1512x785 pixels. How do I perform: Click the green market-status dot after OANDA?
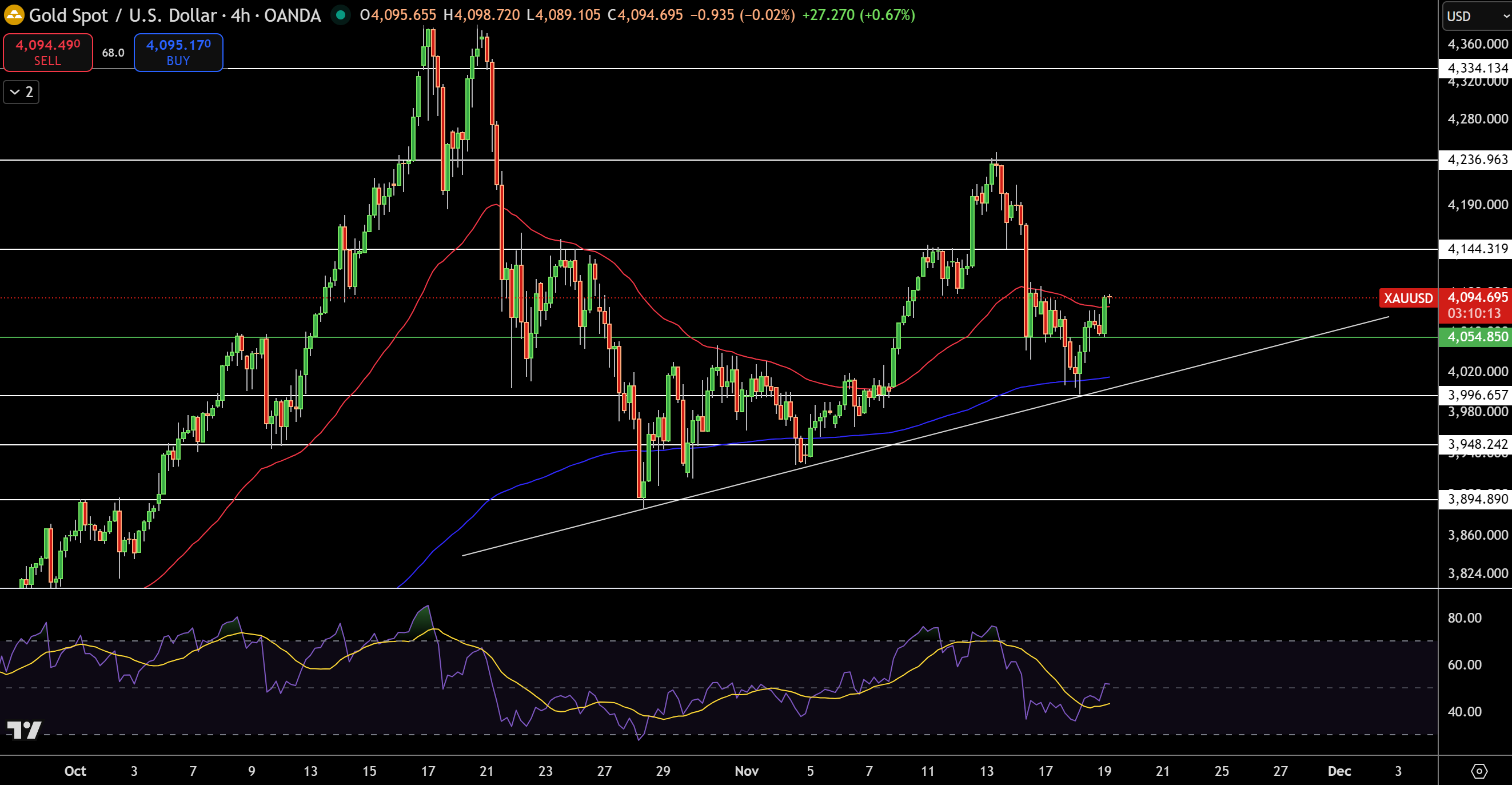click(341, 16)
